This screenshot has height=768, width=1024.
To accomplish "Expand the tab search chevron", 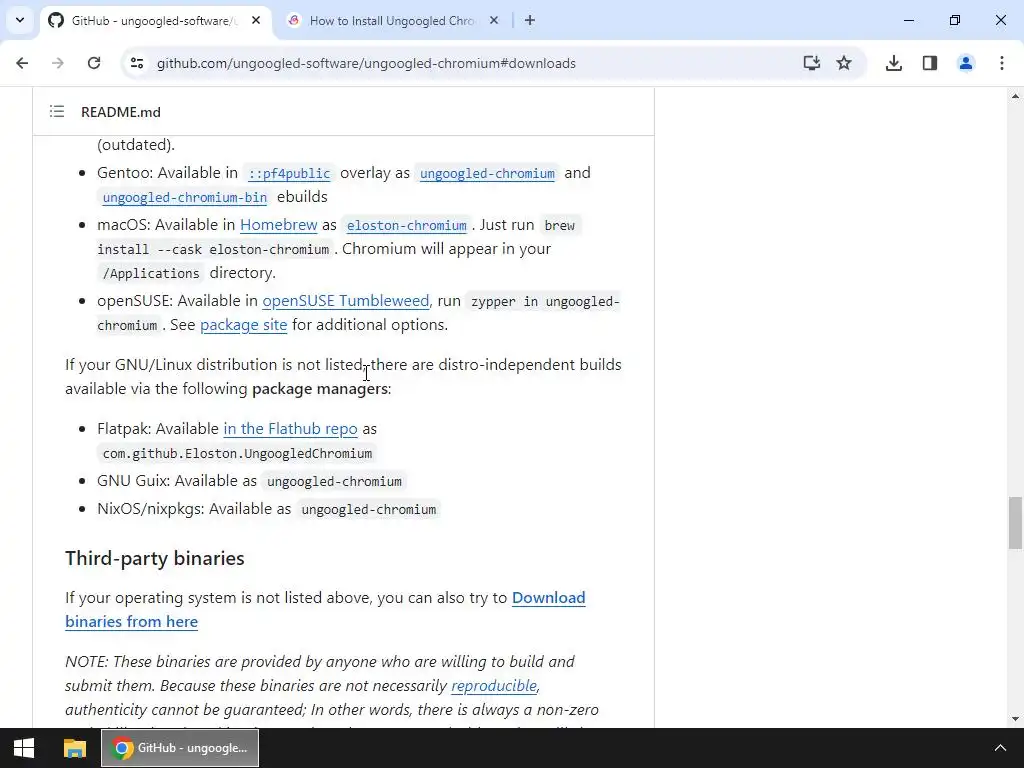I will click(20, 20).
